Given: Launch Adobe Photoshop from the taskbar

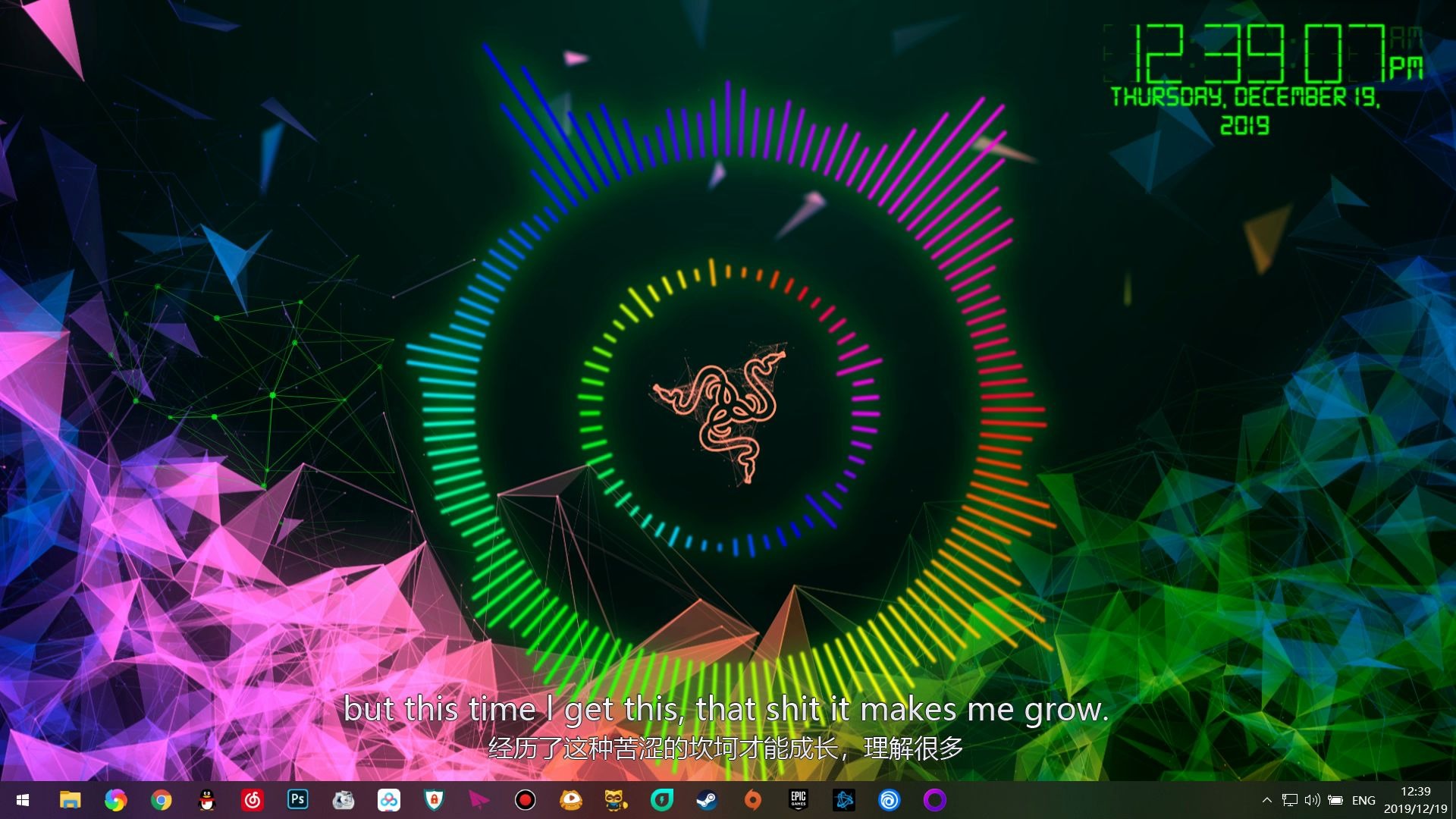Looking at the screenshot, I should click(x=297, y=800).
